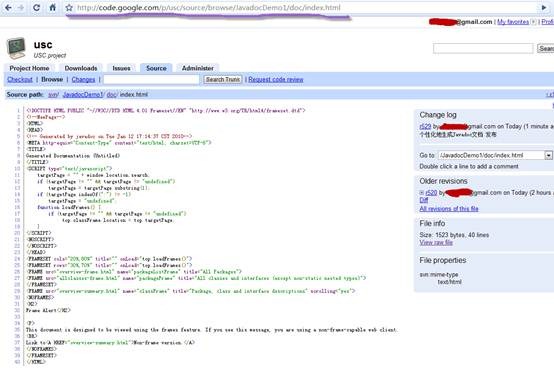
Task: Open revision r529 link
Action: click(425, 126)
